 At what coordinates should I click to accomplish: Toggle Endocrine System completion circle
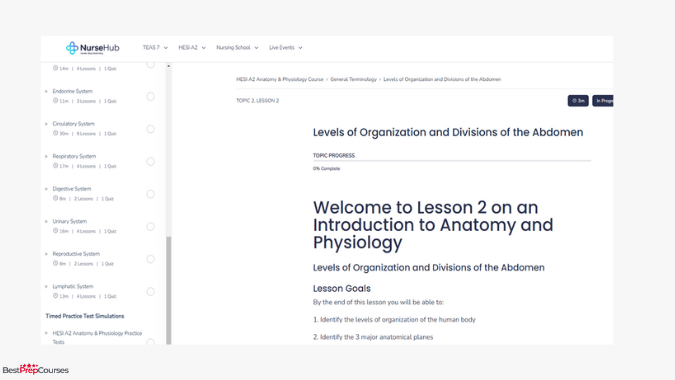click(x=150, y=96)
